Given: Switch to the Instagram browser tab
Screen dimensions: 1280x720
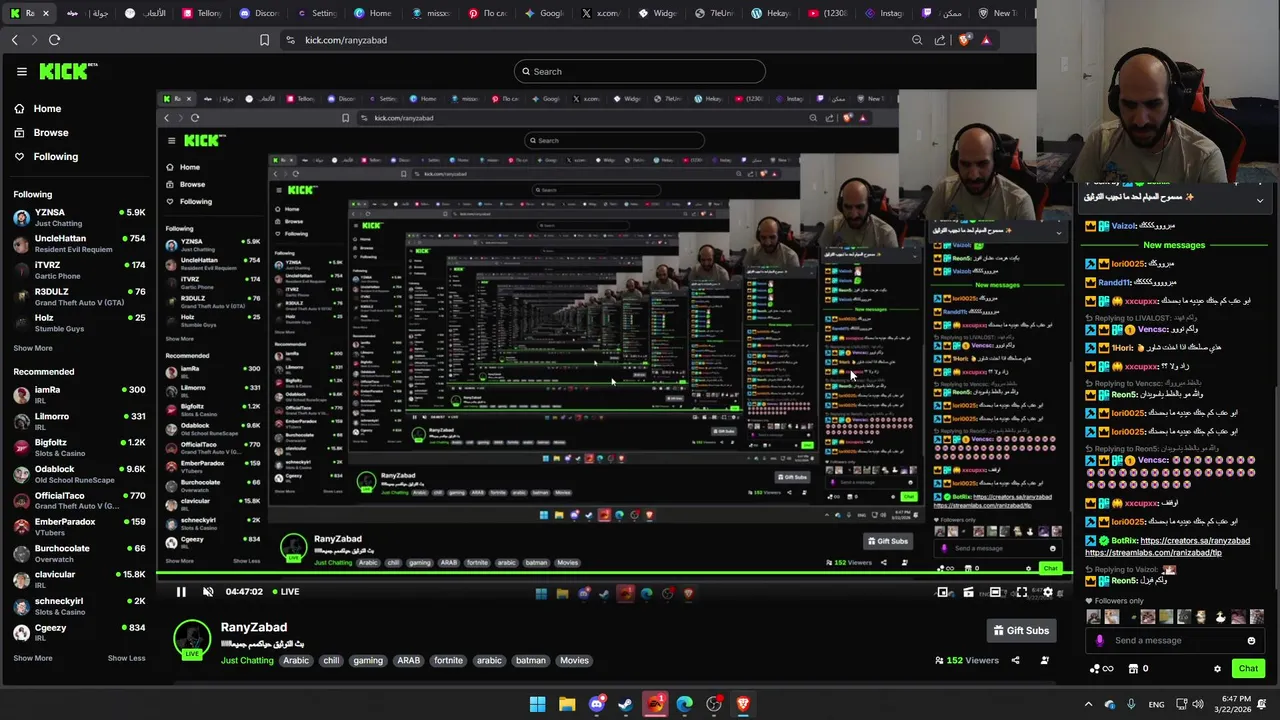Looking at the screenshot, I should tap(884, 13).
